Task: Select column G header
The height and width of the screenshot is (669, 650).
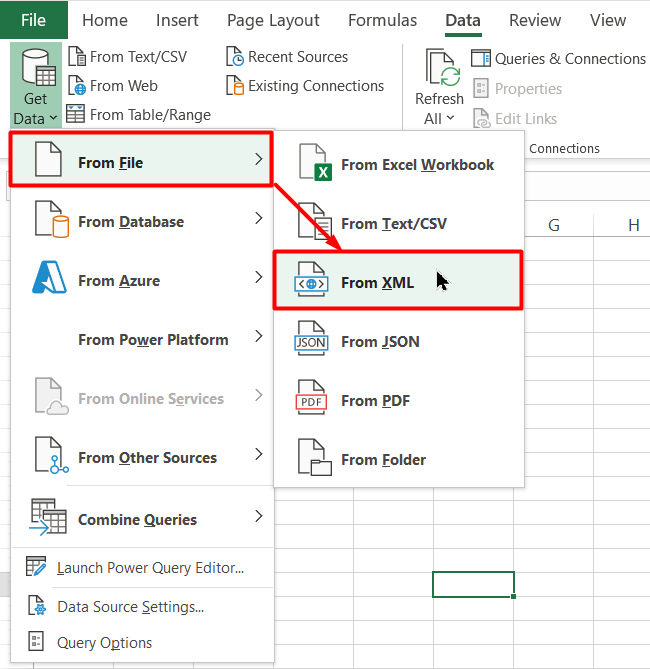Action: coord(554,225)
